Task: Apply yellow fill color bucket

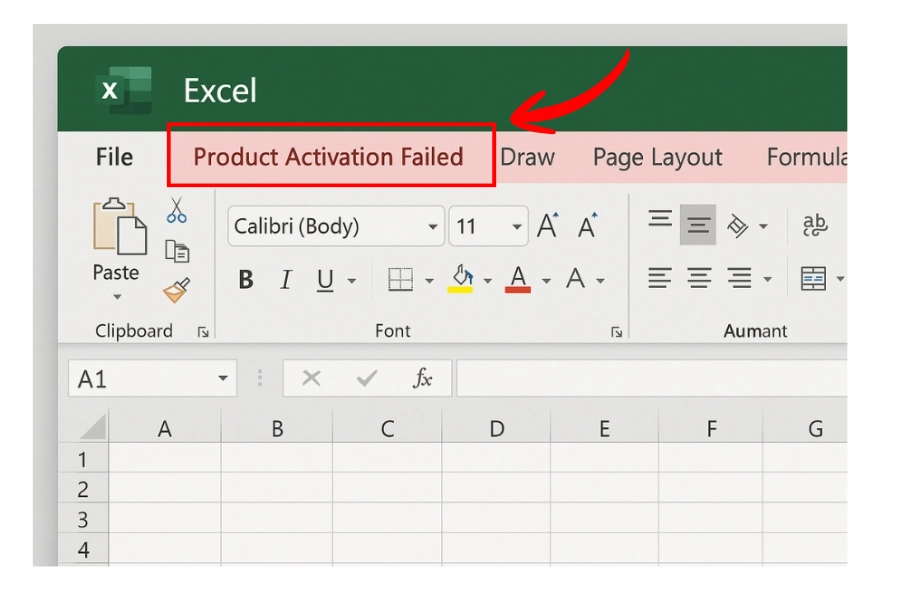Action: click(461, 279)
